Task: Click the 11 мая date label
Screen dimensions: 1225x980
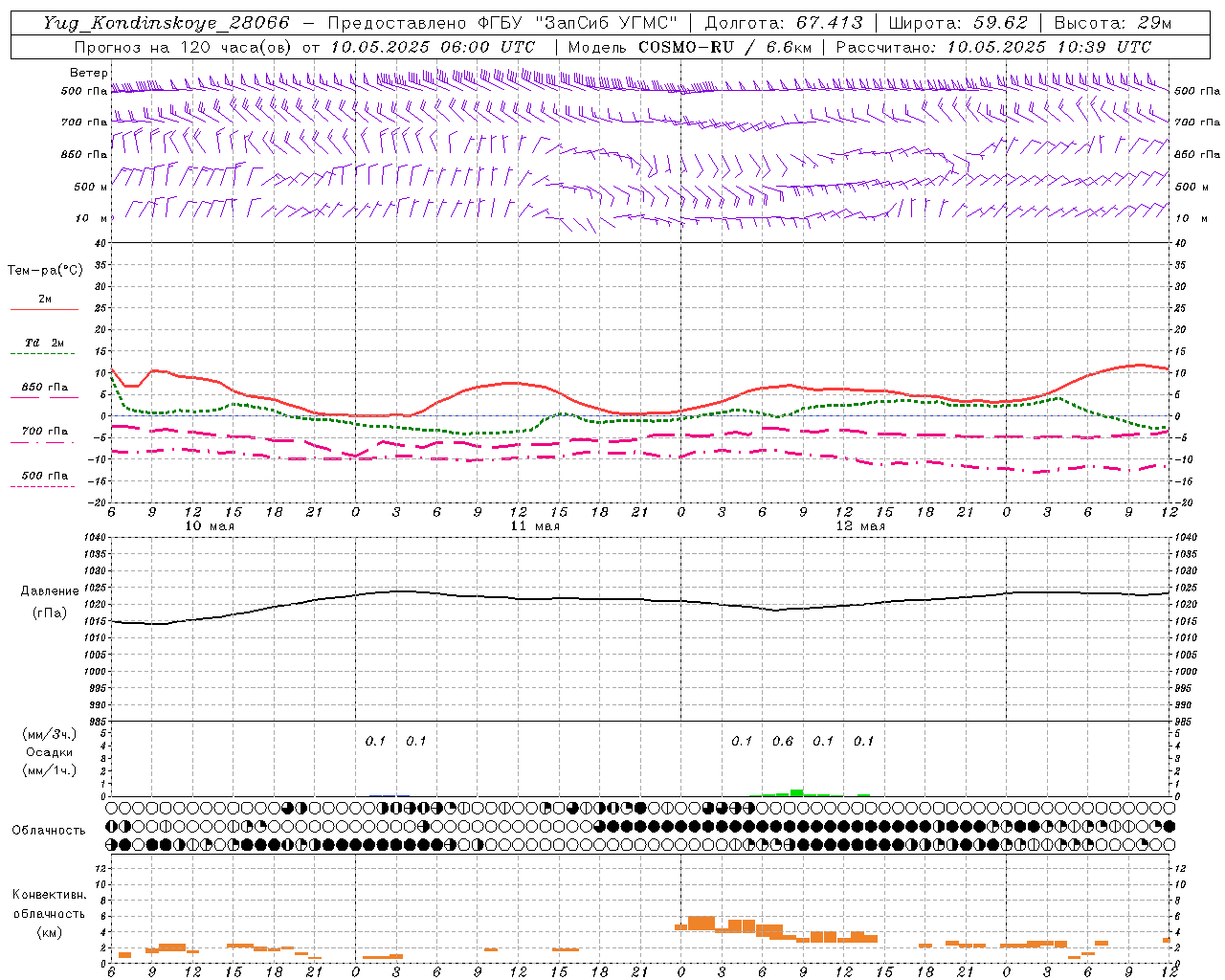Action: coord(535,526)
